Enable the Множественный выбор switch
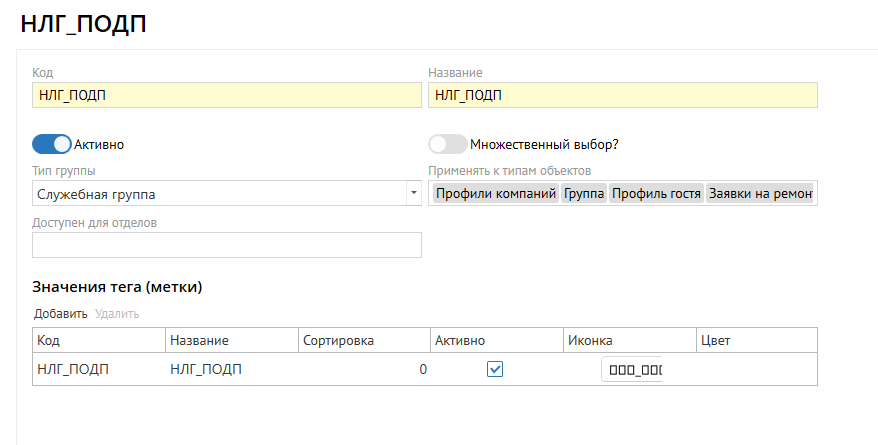The height and width of the screenshot is (445, 878). coord(447,144)
